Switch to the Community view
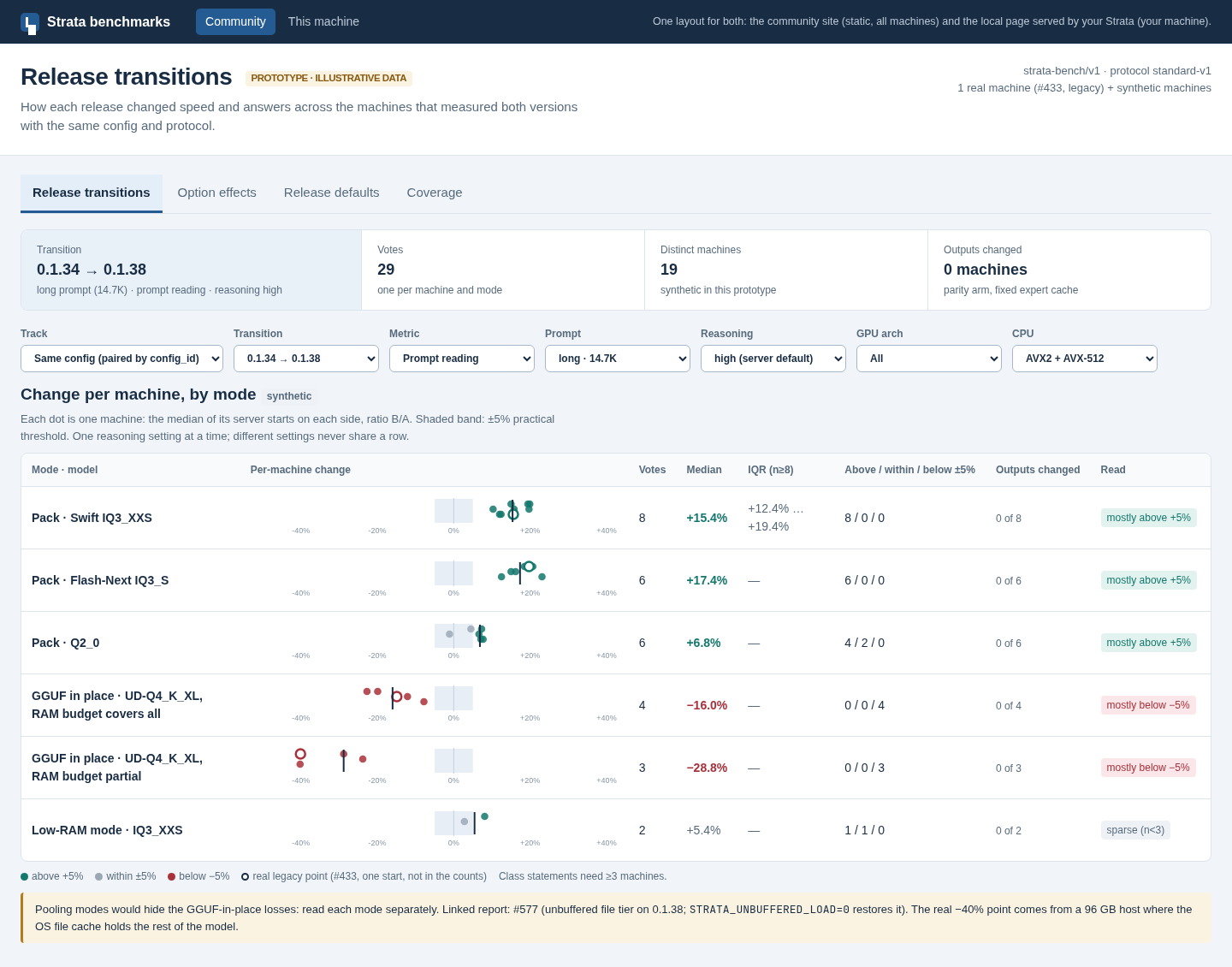 pos(235,21)
